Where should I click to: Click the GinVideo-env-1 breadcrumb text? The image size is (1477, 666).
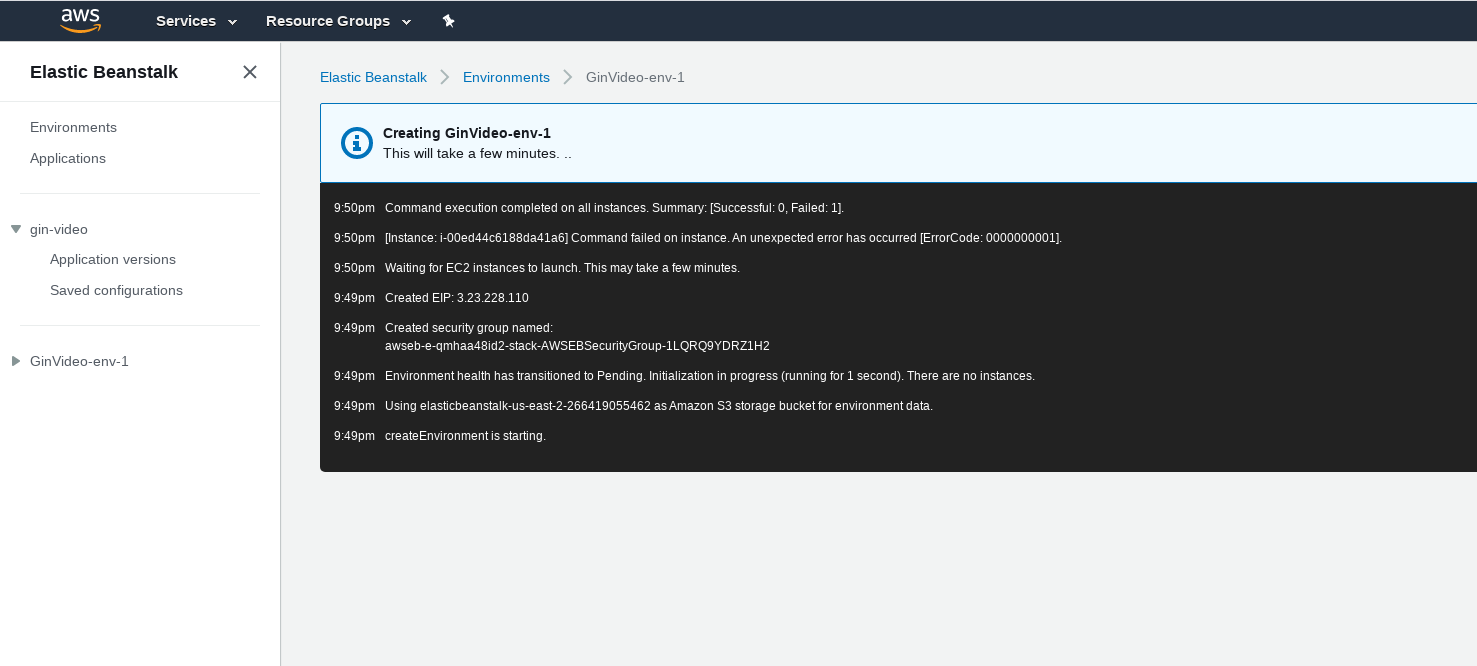[635, 77]
